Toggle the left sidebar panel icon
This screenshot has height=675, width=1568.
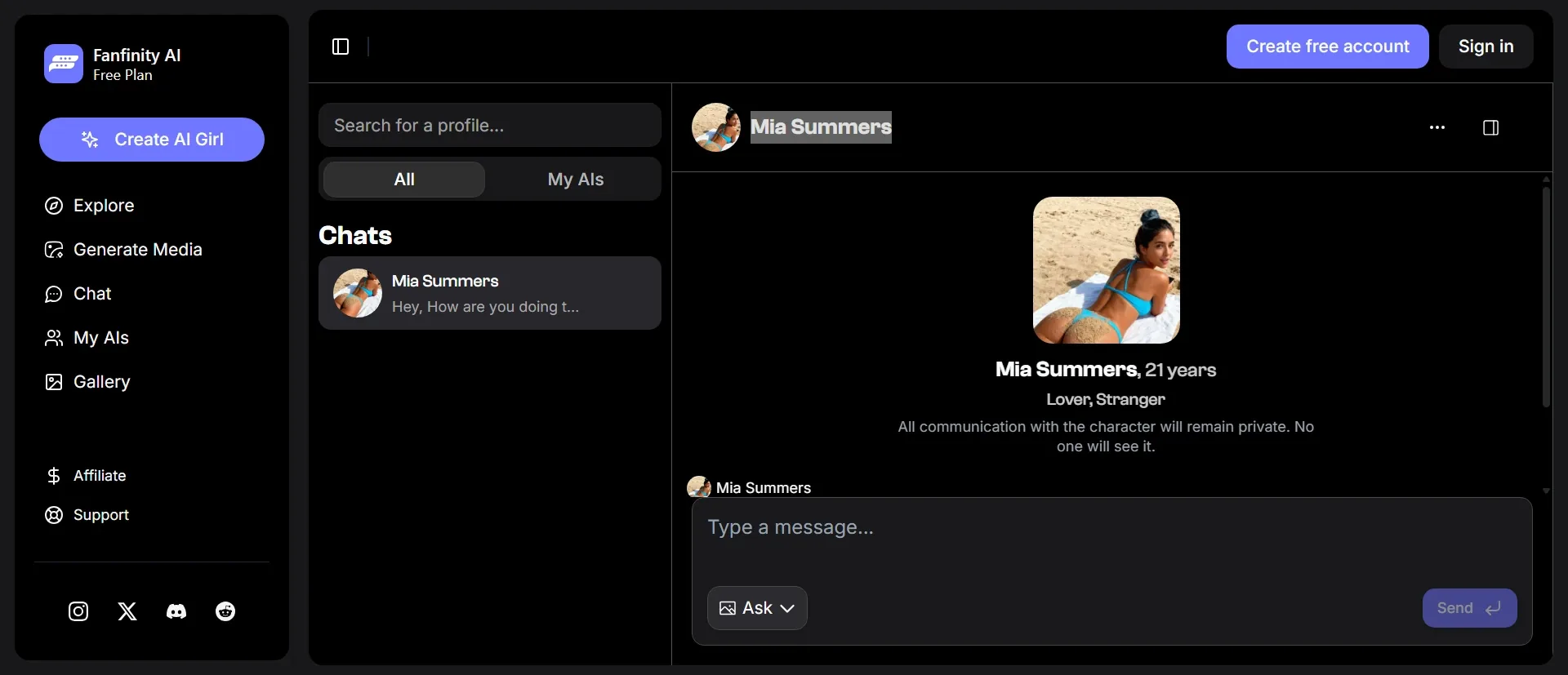[341, 47]
